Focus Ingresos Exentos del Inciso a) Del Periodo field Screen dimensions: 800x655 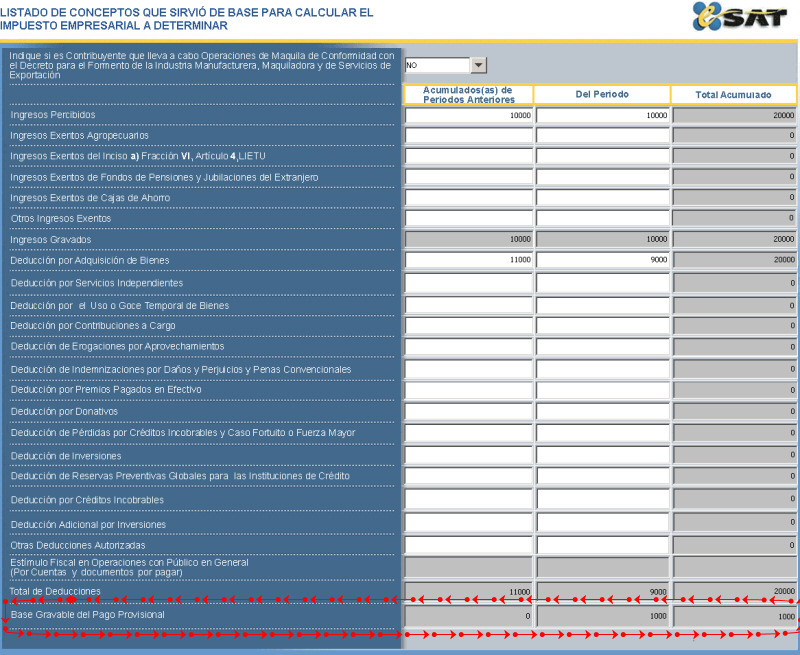pyautogui.click(x=603, y=156)
